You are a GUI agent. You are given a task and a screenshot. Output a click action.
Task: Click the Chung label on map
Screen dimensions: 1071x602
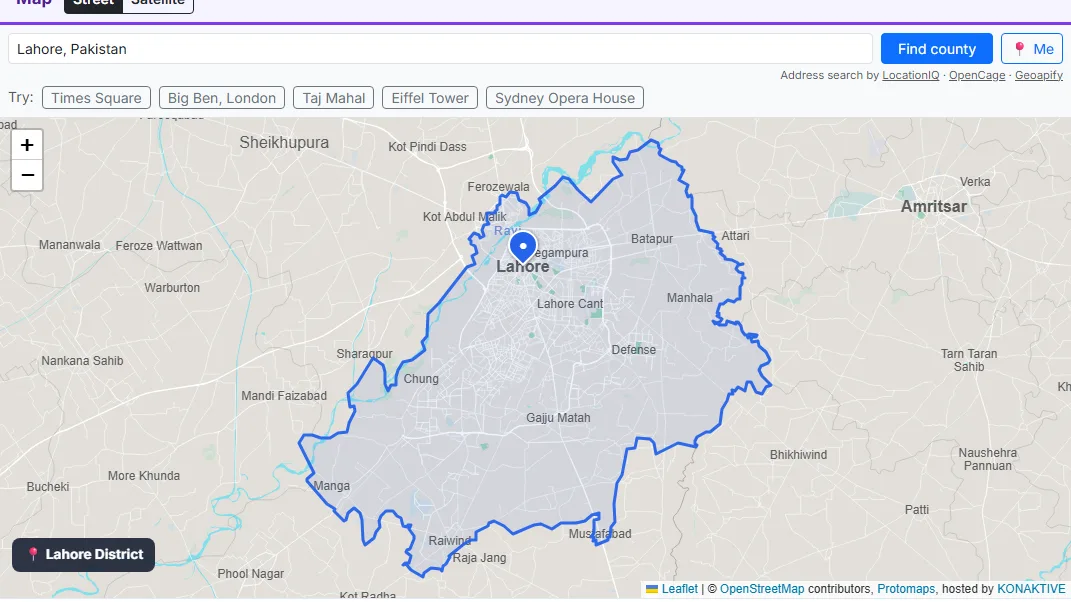point(421,379)
